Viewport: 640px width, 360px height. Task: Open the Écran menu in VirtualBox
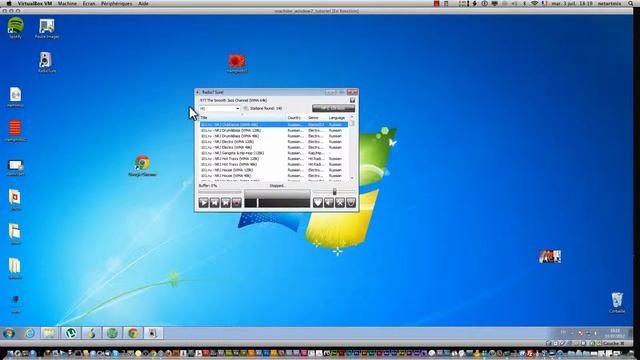pos(89,3)
